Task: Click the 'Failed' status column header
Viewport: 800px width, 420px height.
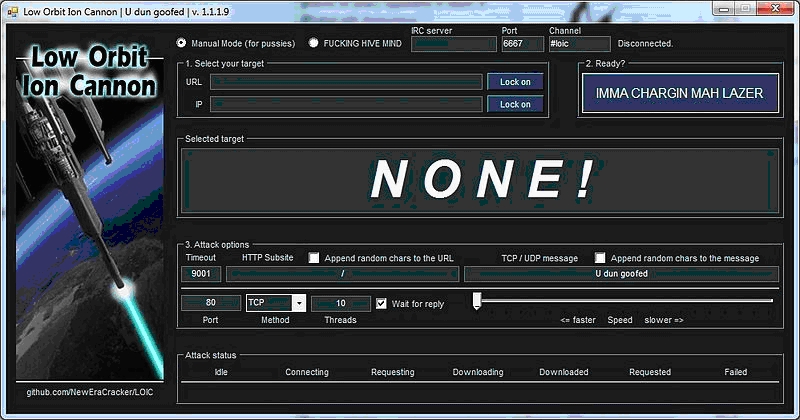Action: click(x=736, y=372)
